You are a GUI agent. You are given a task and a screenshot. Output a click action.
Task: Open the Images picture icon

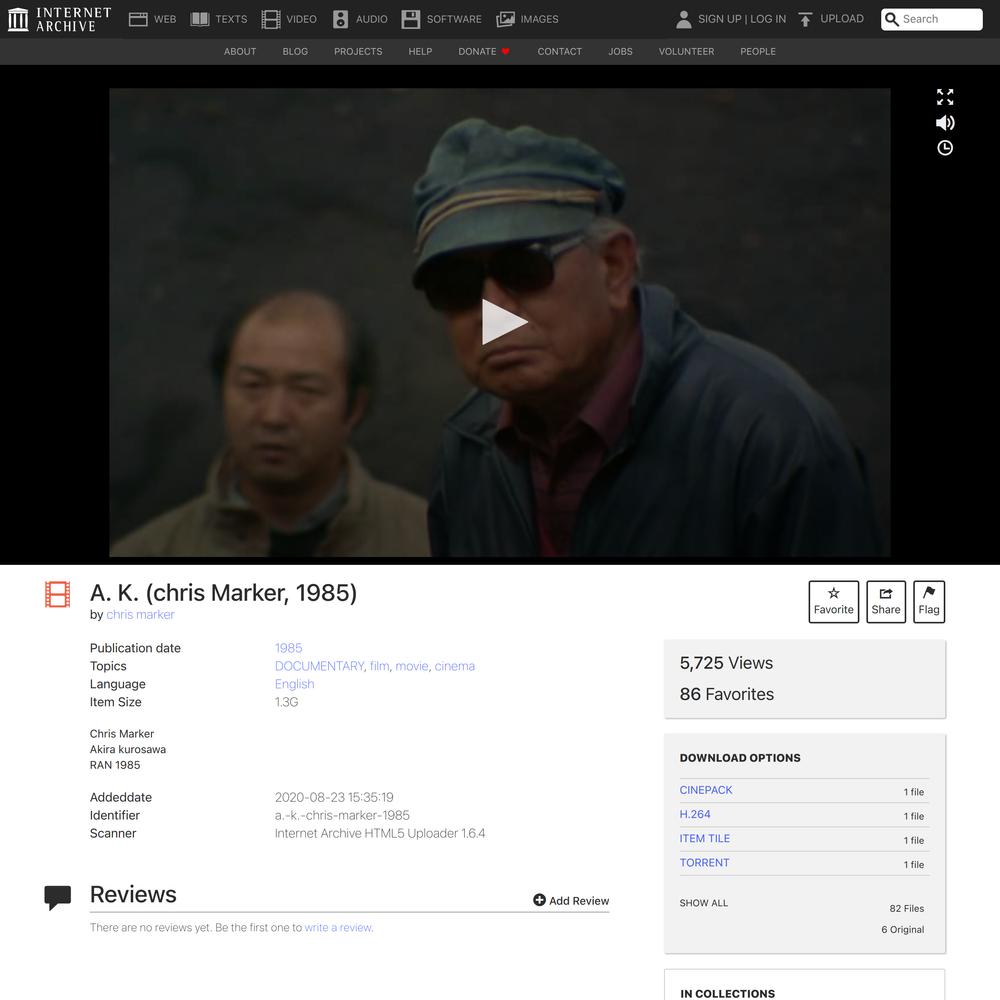click(505, 19)
